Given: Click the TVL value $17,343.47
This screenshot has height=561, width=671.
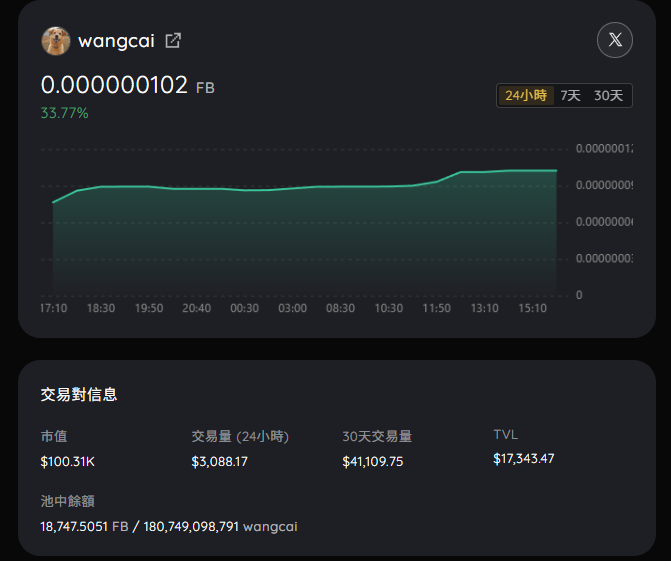Looking at the screenshot, I should point(524,459).
